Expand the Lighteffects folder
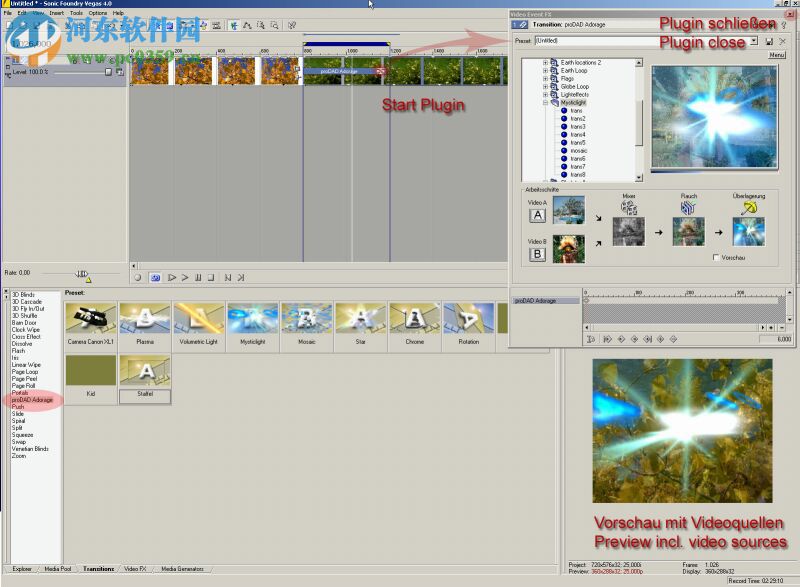Viewport: 800px width, 587px height. click(545, 94)
